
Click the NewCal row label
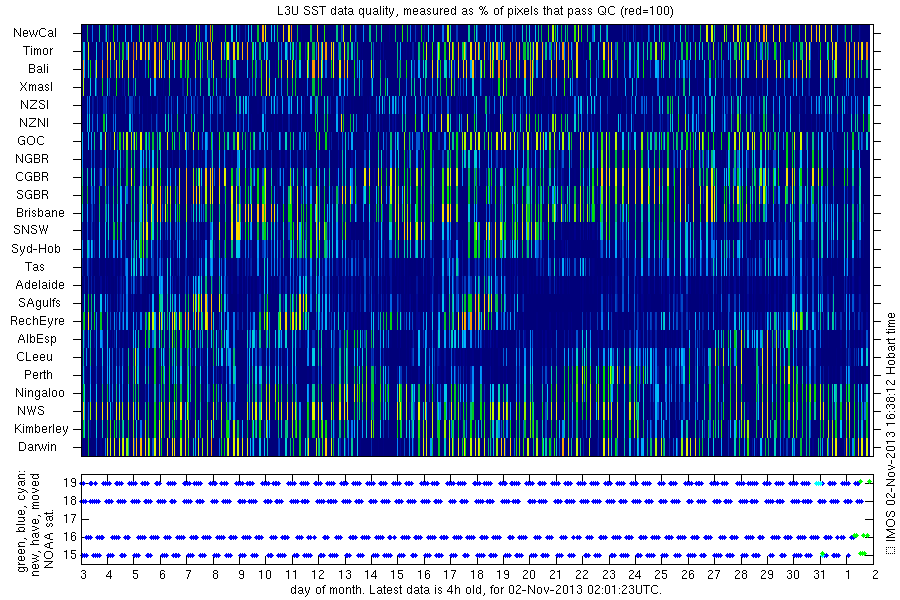[x=35, y=33]
